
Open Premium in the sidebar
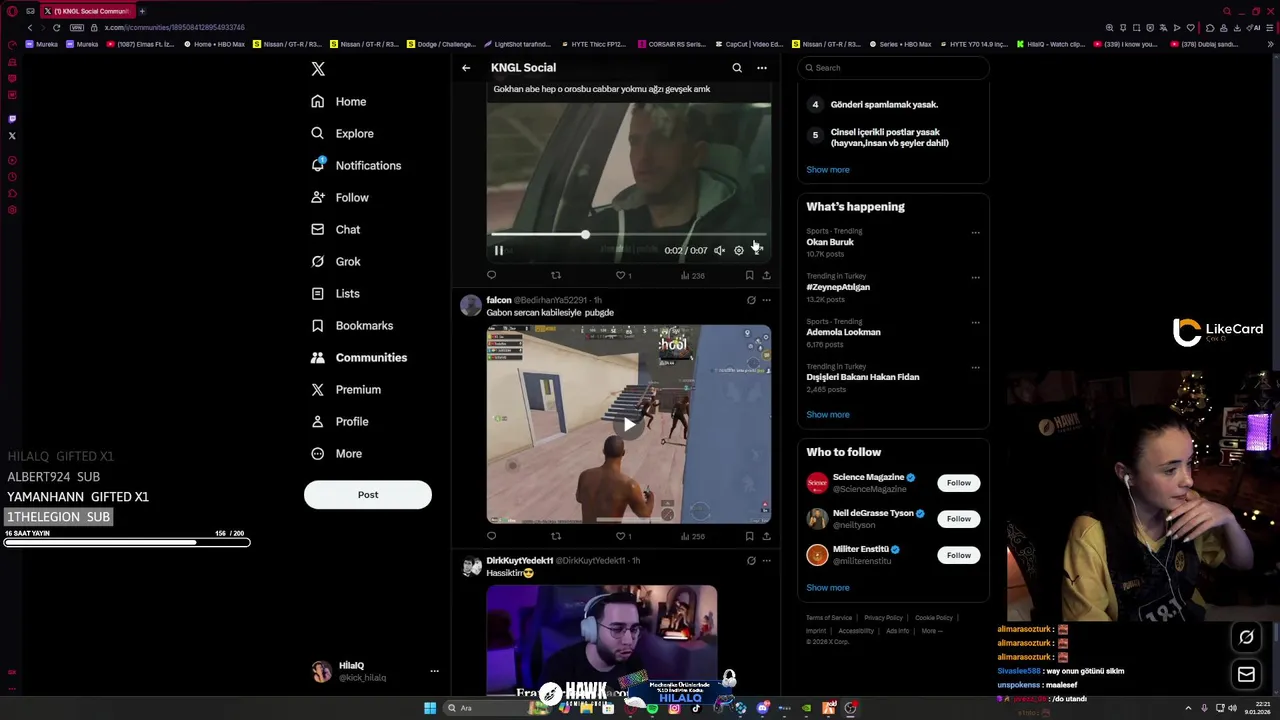346,390
